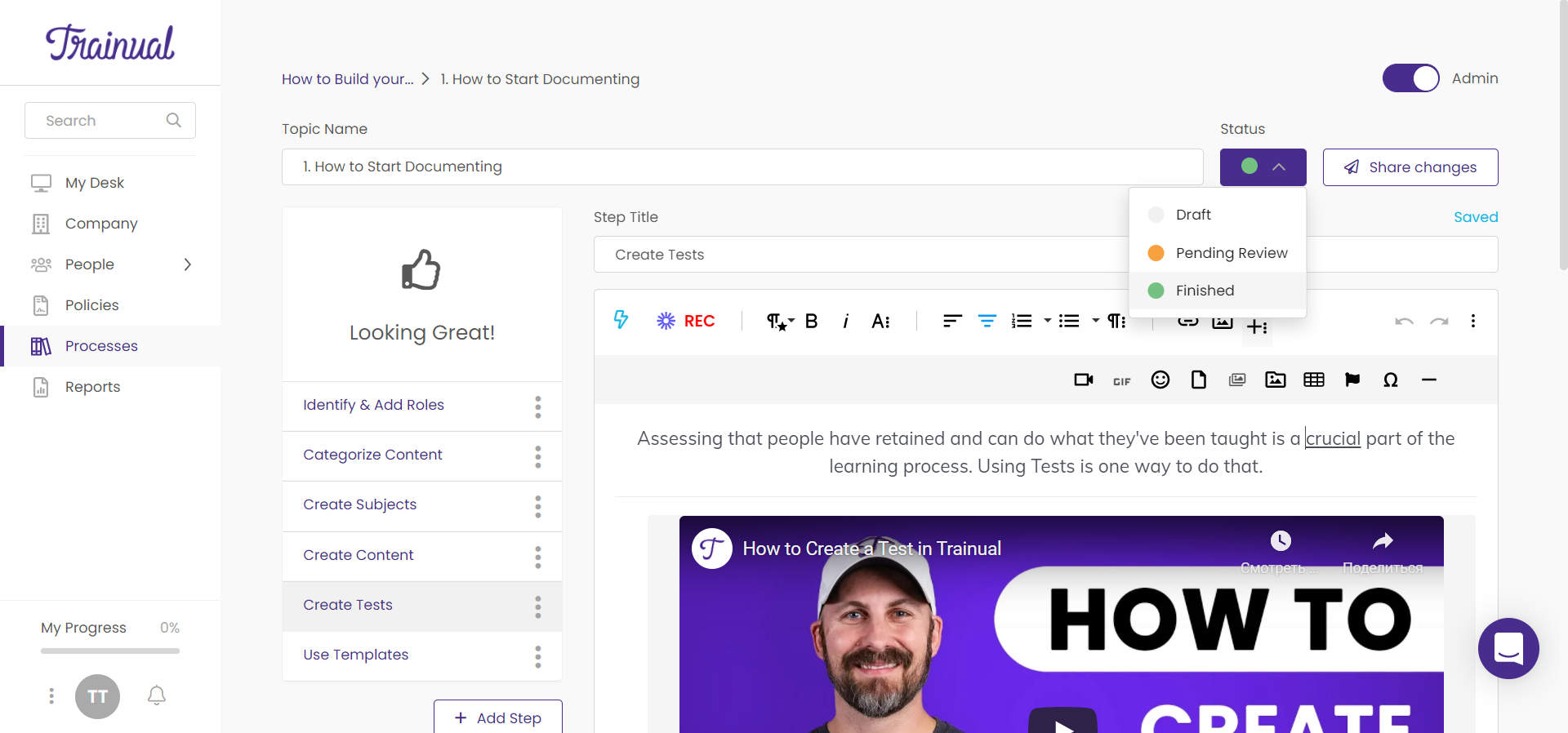This screenshot has width=1568, height=733.
Task: Click the Share changes button
Action: (x=1410, y=167)
